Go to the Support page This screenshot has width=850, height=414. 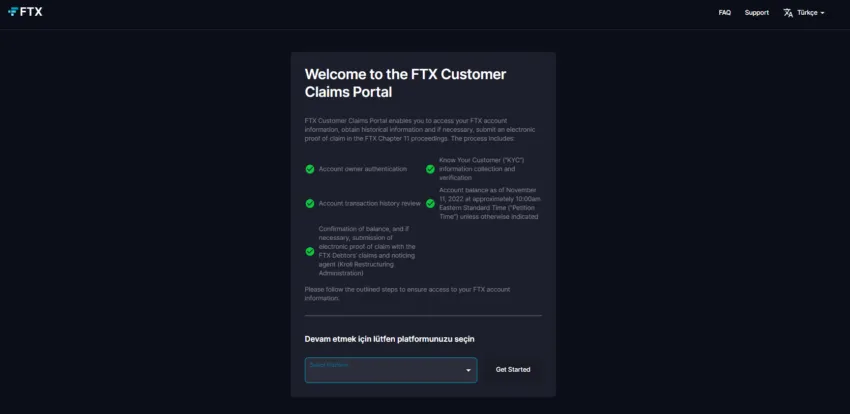point(756,12)
